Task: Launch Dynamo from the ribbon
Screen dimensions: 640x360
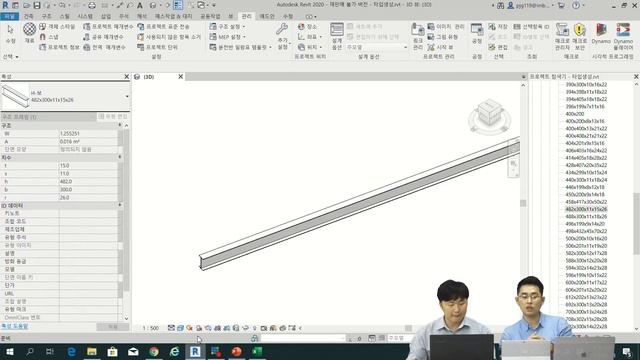Action: coord(601,33)
